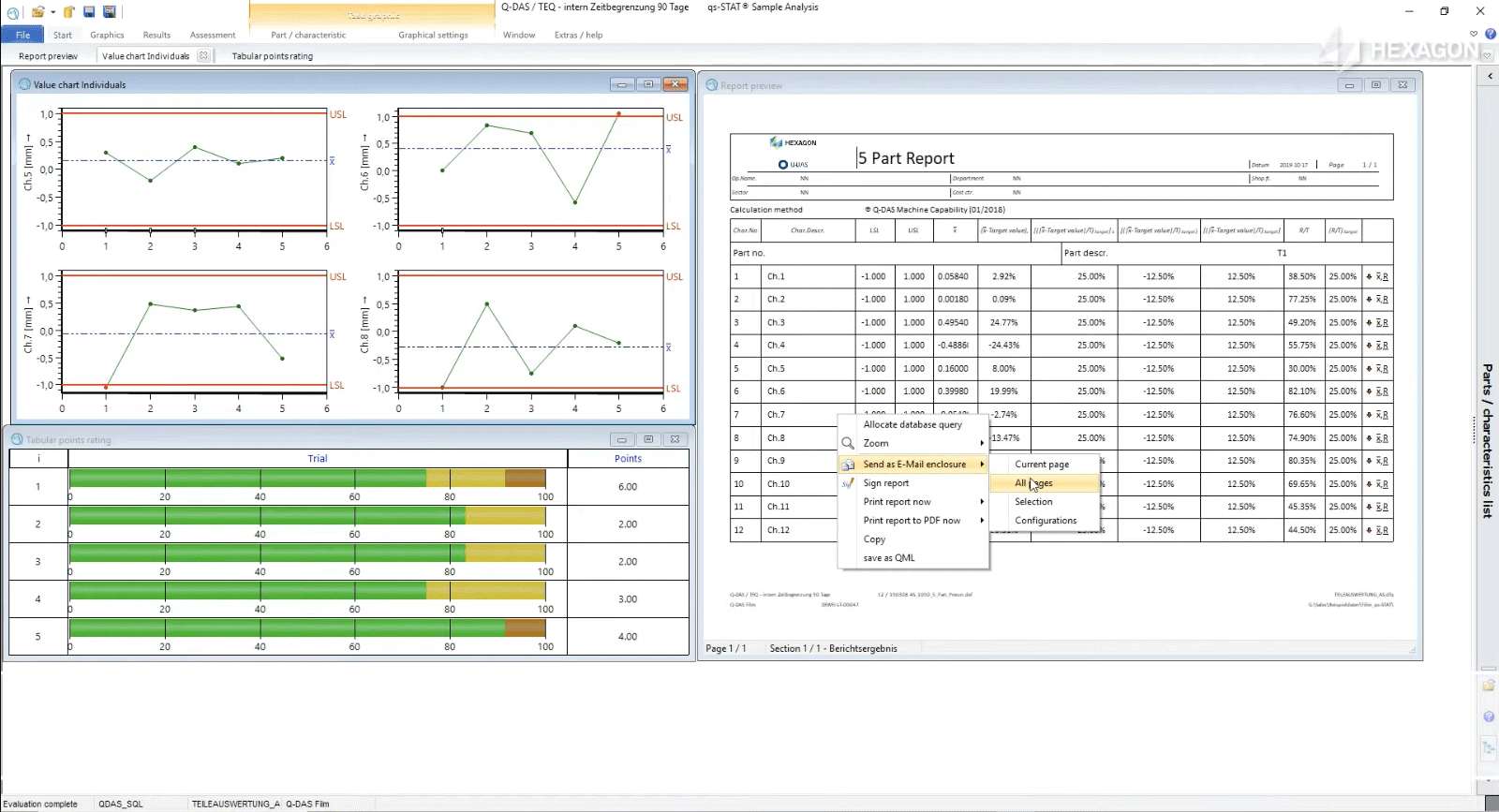
Task: Click the paste clipboard icon in the toolbar
Action: [69, 12]
